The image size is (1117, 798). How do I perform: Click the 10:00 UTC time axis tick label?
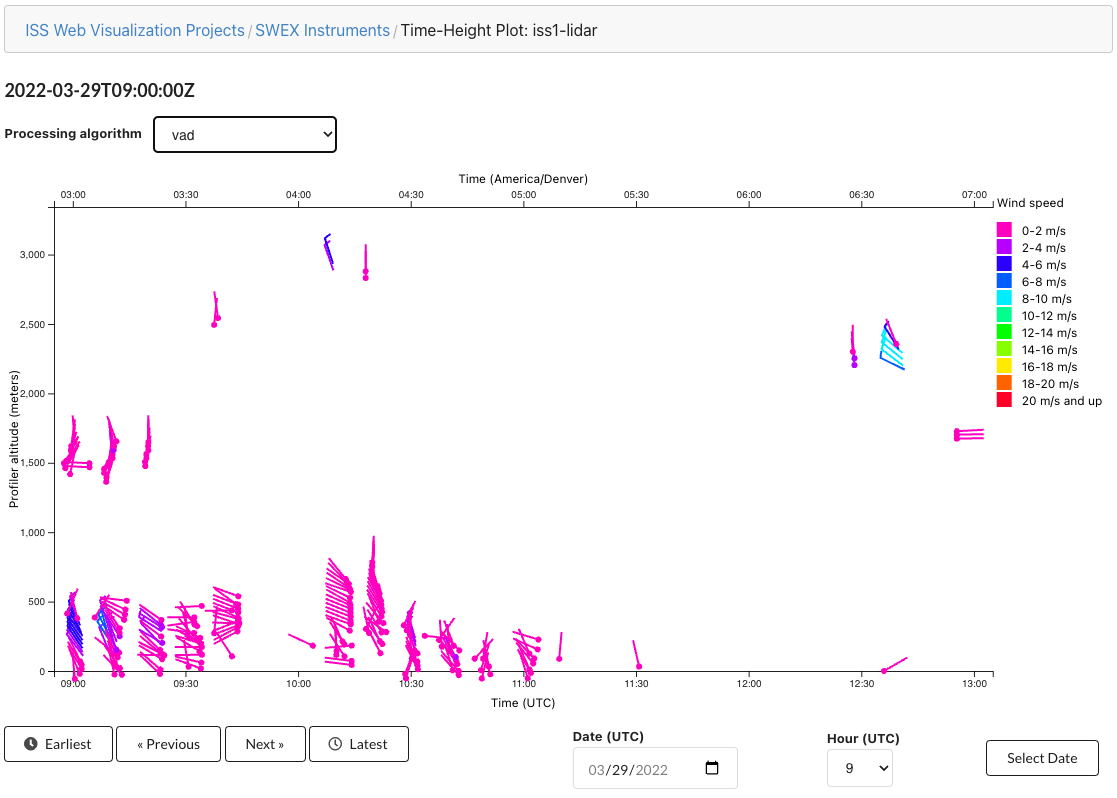click(298, 684)
